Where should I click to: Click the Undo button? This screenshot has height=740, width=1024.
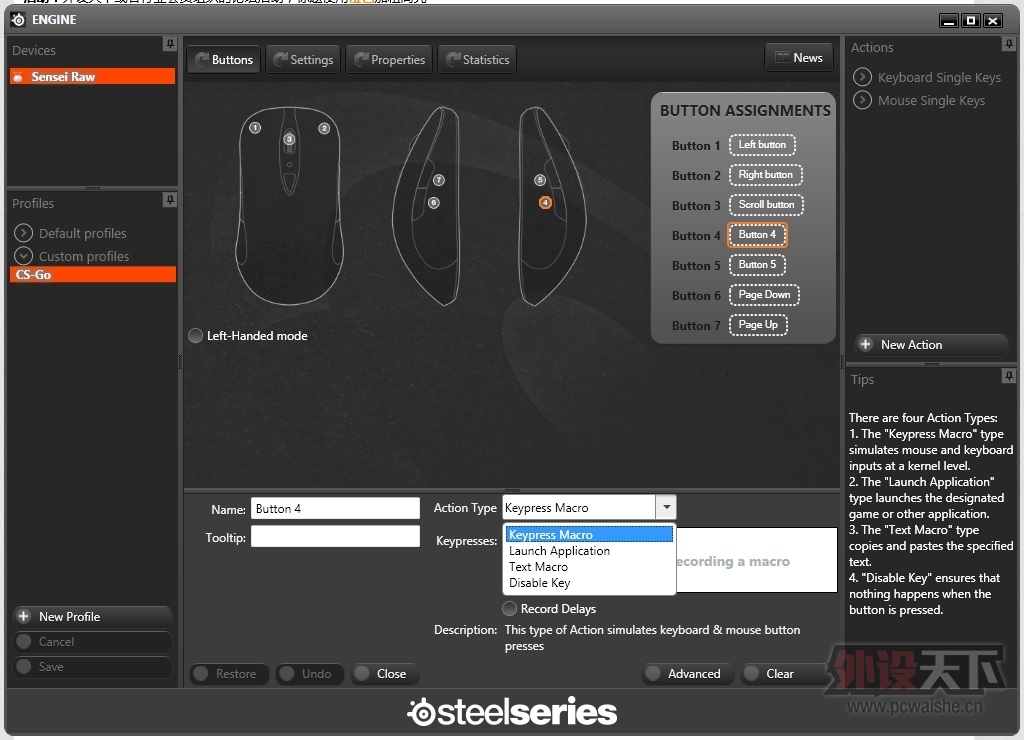point(310,673)
